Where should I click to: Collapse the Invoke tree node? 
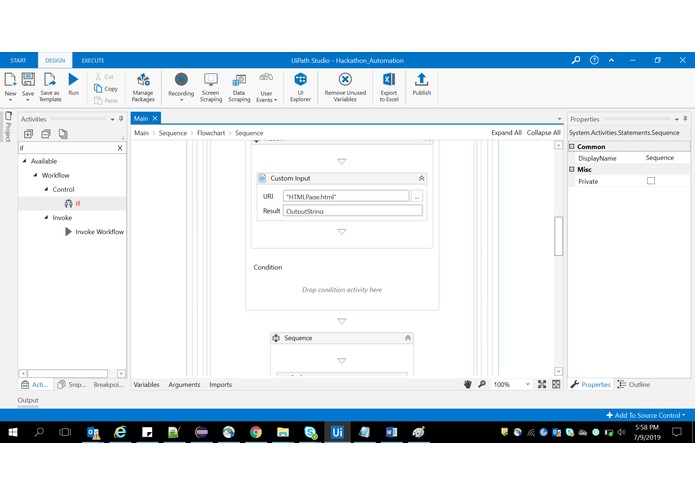tap(46, 218)
